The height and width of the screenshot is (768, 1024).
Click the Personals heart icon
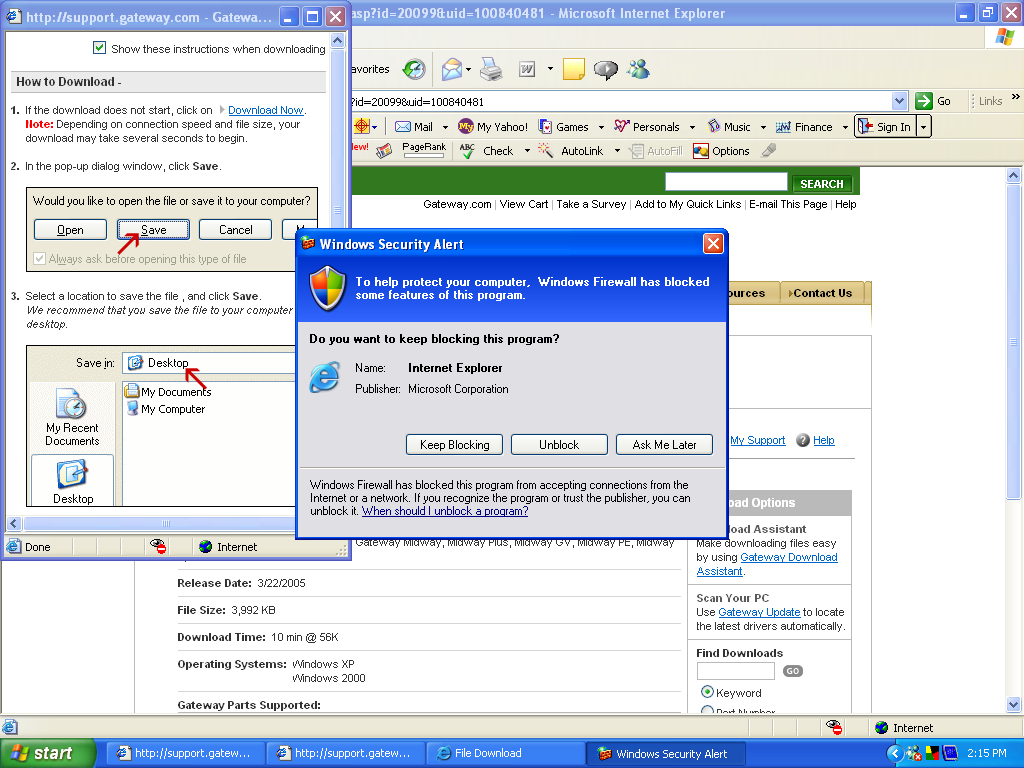(622, 126)
